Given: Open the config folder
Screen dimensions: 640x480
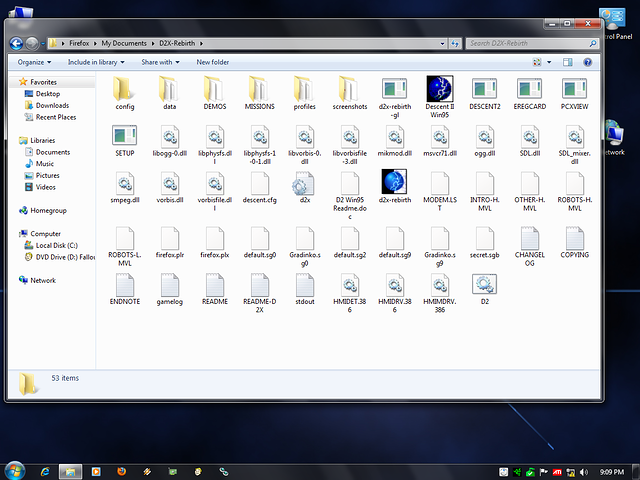Looking at the screenshot, I should 125,89.
